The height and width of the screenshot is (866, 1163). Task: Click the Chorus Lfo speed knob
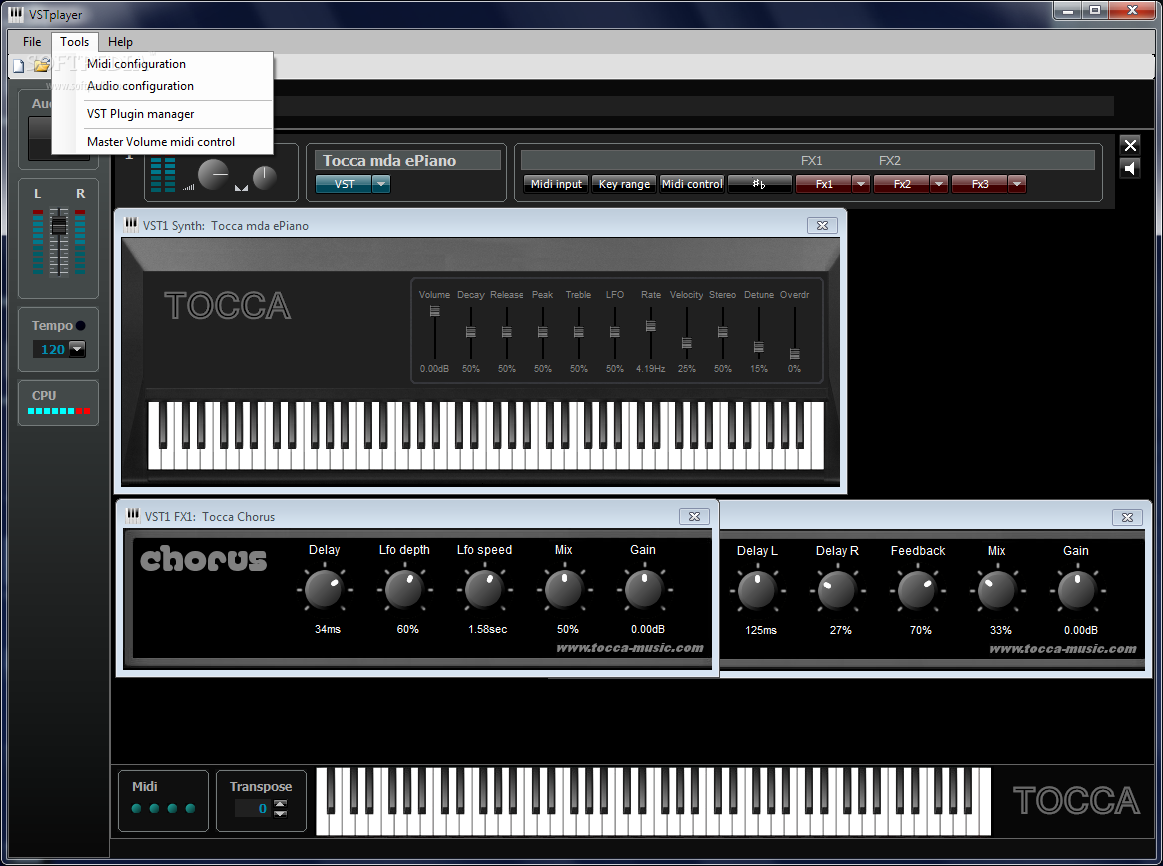(484, 589)
